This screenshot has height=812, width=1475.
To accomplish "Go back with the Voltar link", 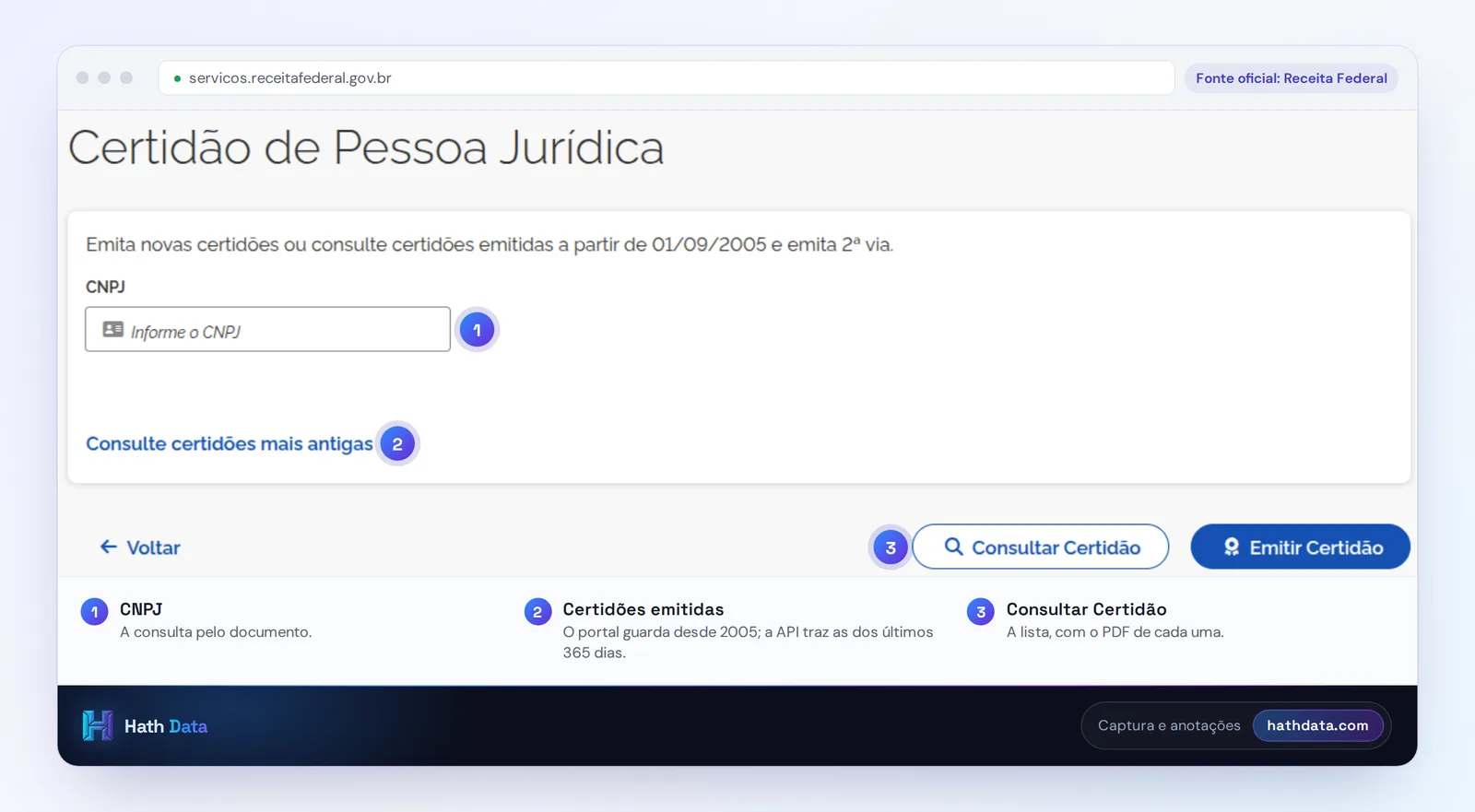I will pos(140,547).
